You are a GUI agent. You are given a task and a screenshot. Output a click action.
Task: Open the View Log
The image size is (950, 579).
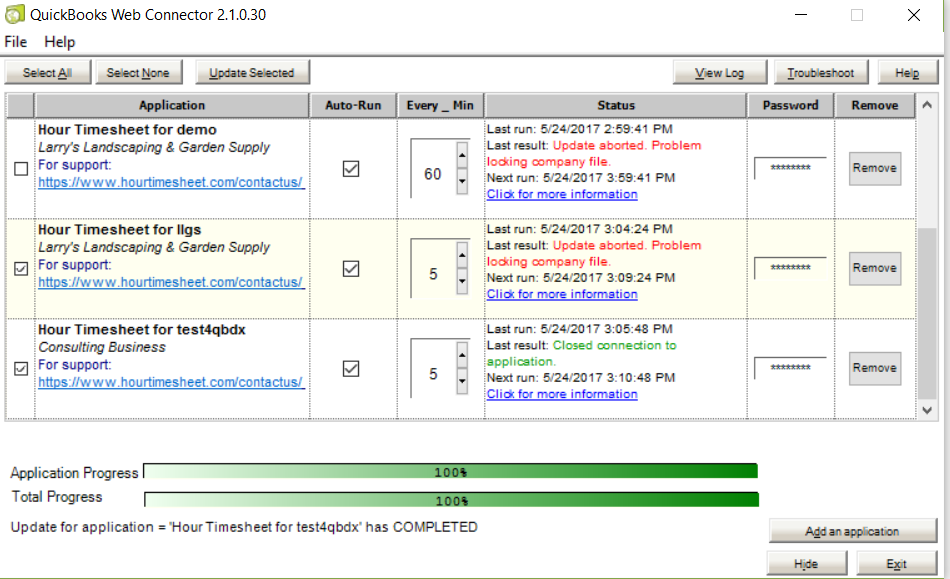coord(719,72)
